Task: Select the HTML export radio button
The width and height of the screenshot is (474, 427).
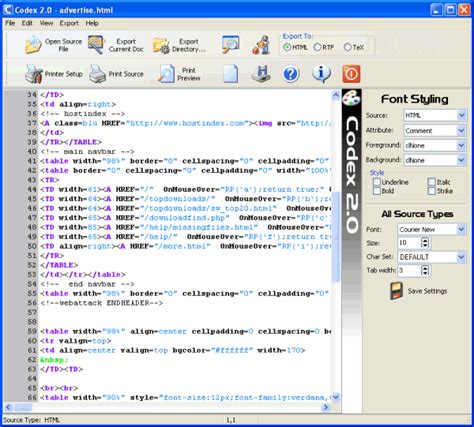Action: [x=287, y=47]
